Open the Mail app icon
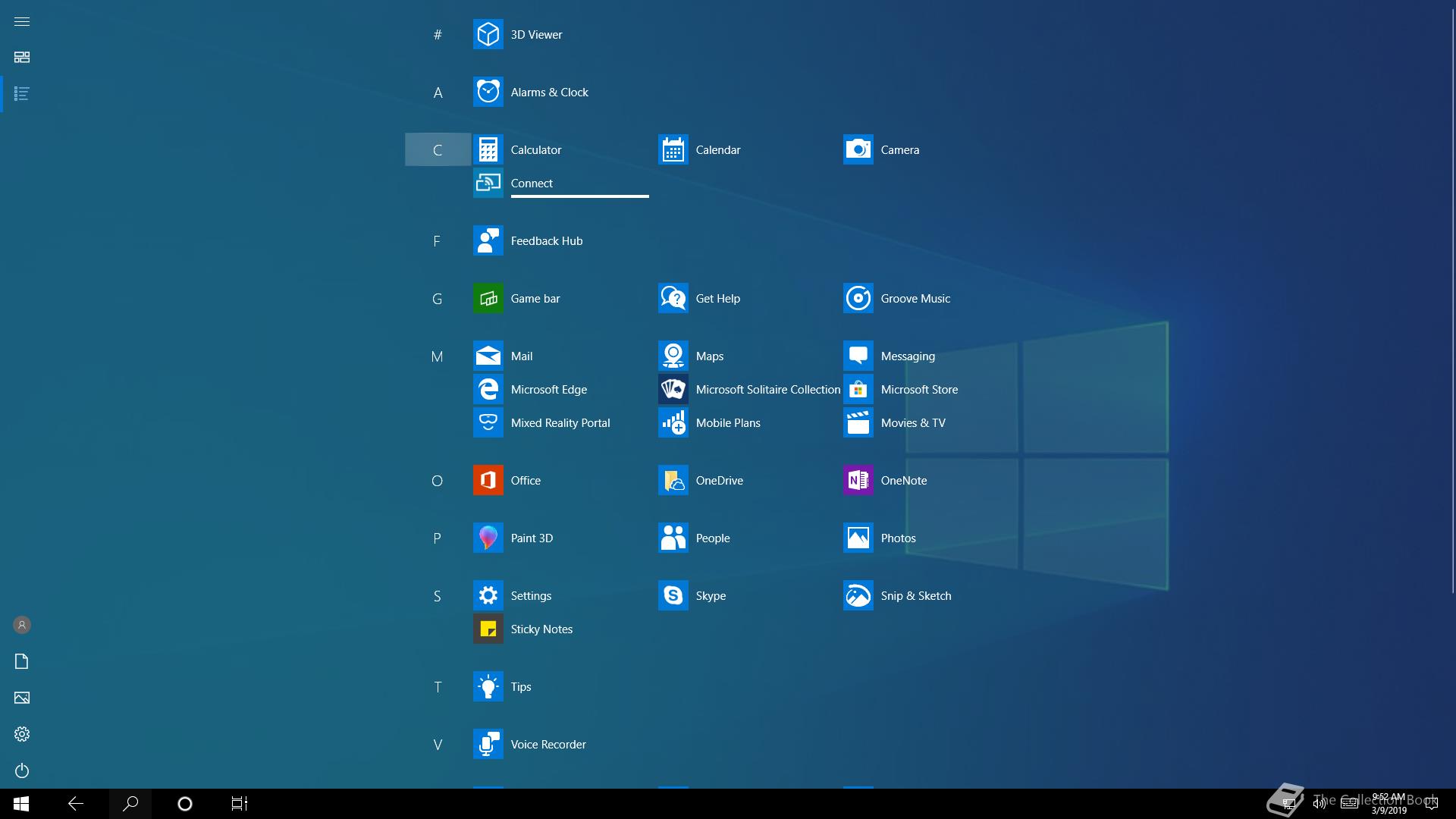The height and width of the screenshot is (819, 1456). pyautogui.click(x=488, y=356)
